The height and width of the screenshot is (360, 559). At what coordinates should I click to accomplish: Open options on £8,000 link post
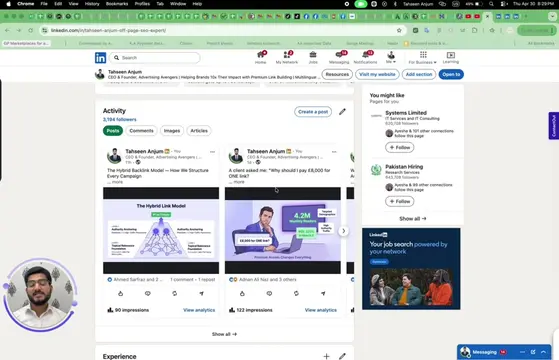click(334, 152)
